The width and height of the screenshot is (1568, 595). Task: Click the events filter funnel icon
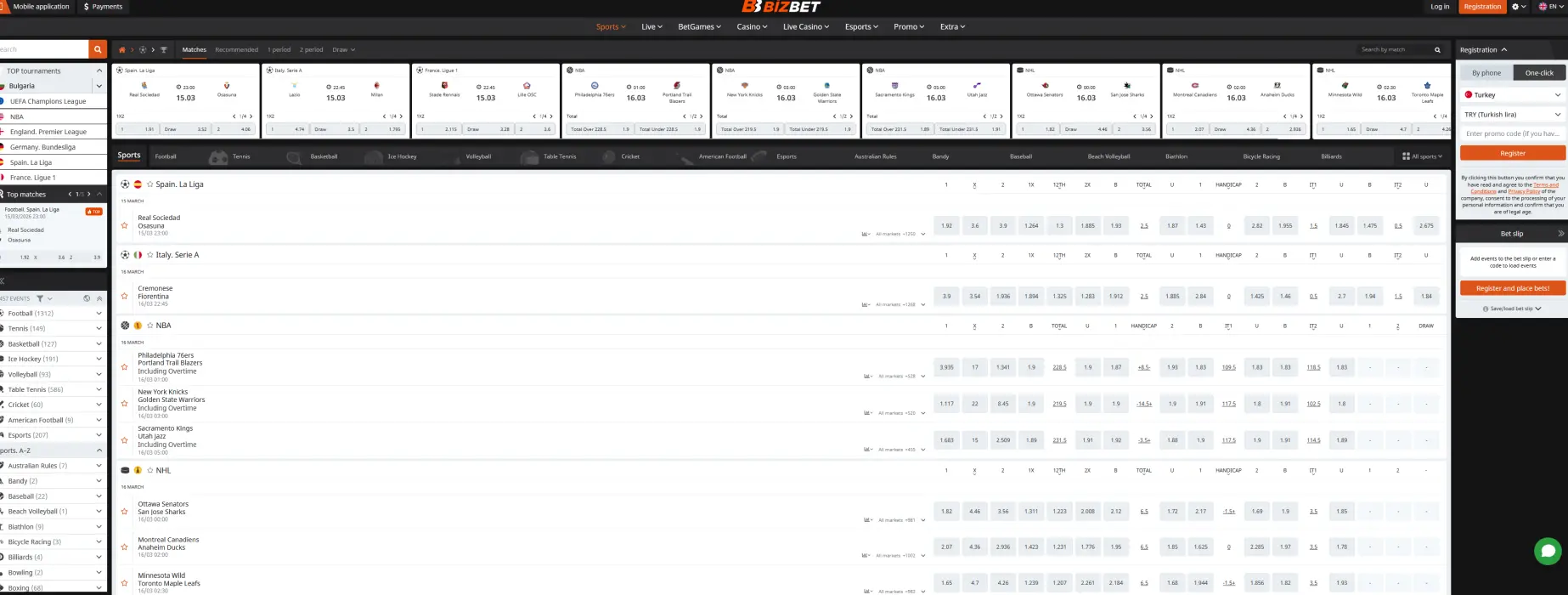pyautogui.click(x=40, y=298)
